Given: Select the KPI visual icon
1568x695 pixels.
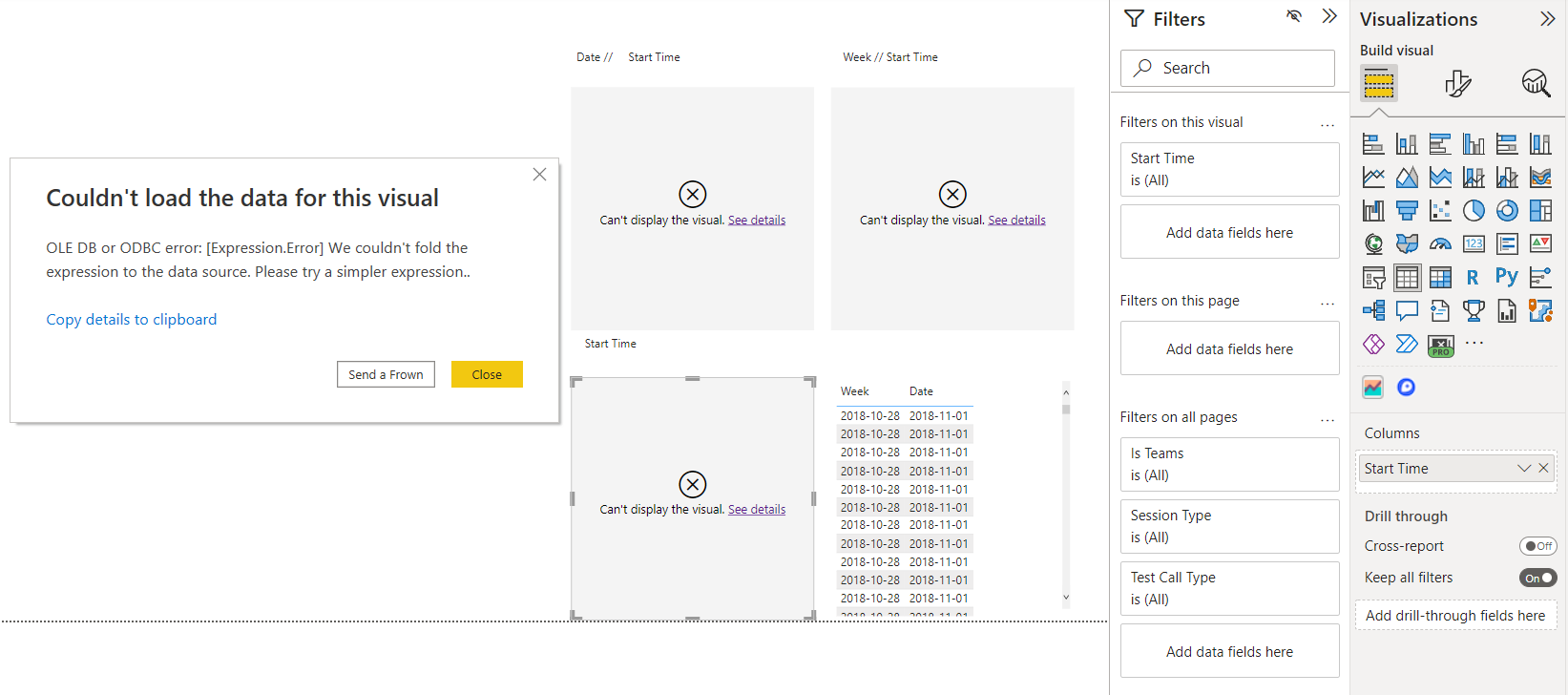Looking at the screenshot, I should (1540, 243).
